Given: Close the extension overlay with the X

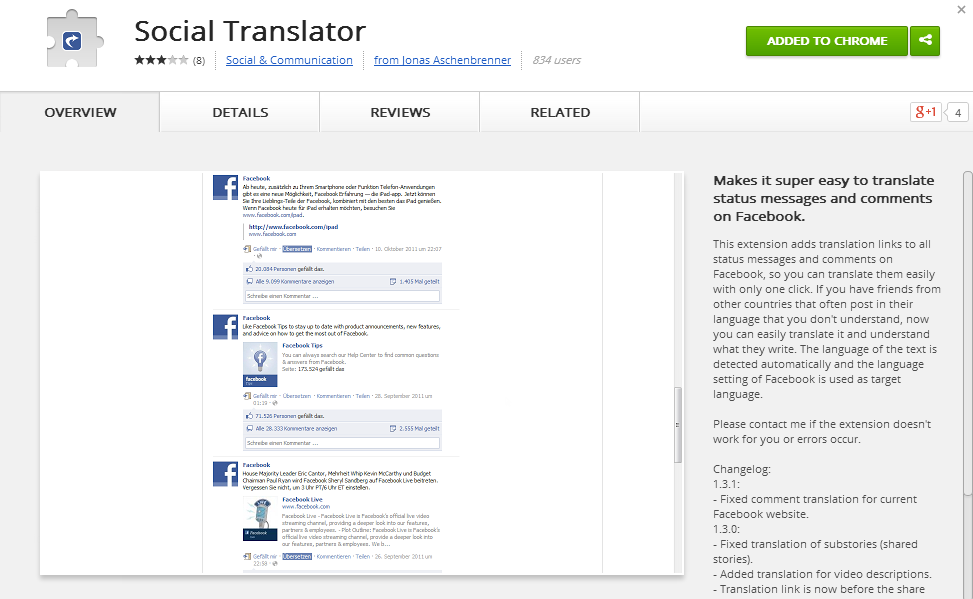Looking at the screenshot, I should coord(961,9).
